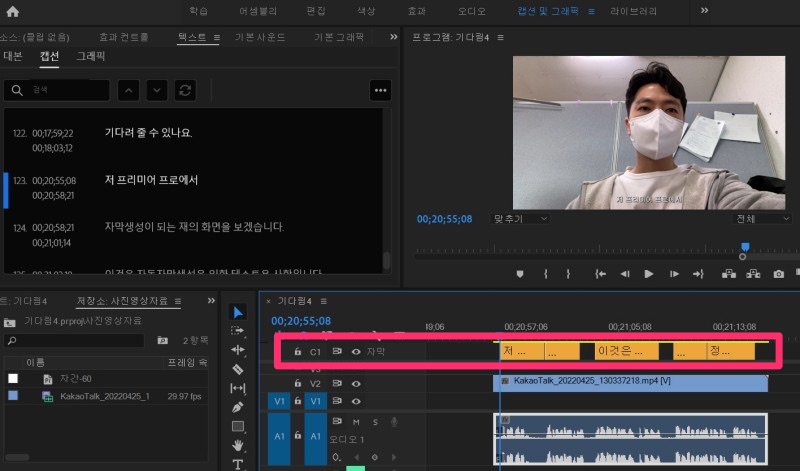Click the Lift button

tap(729, 274)
